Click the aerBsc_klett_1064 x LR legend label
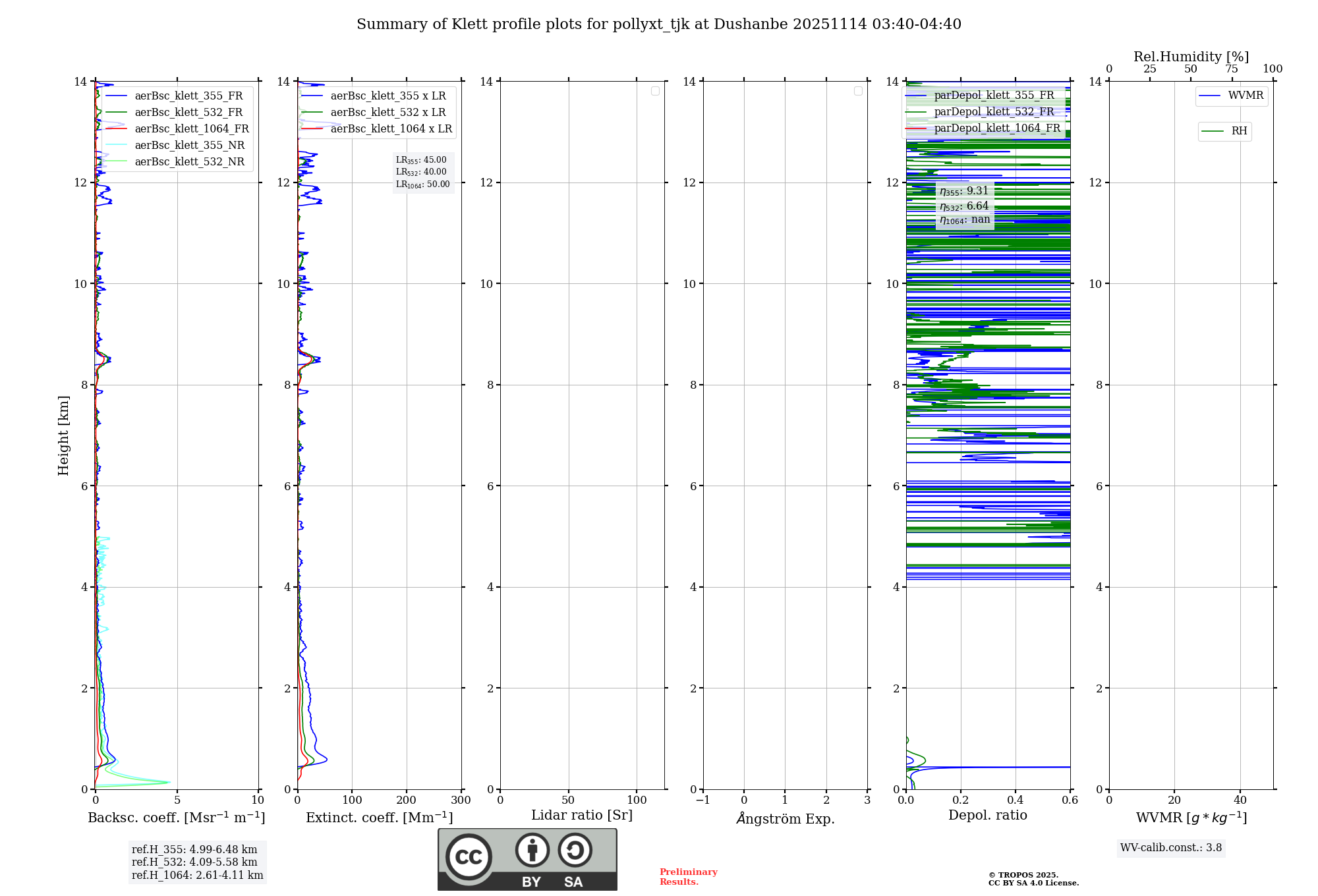The height and width of the screenshot is (896, 1318). (391, 129)
